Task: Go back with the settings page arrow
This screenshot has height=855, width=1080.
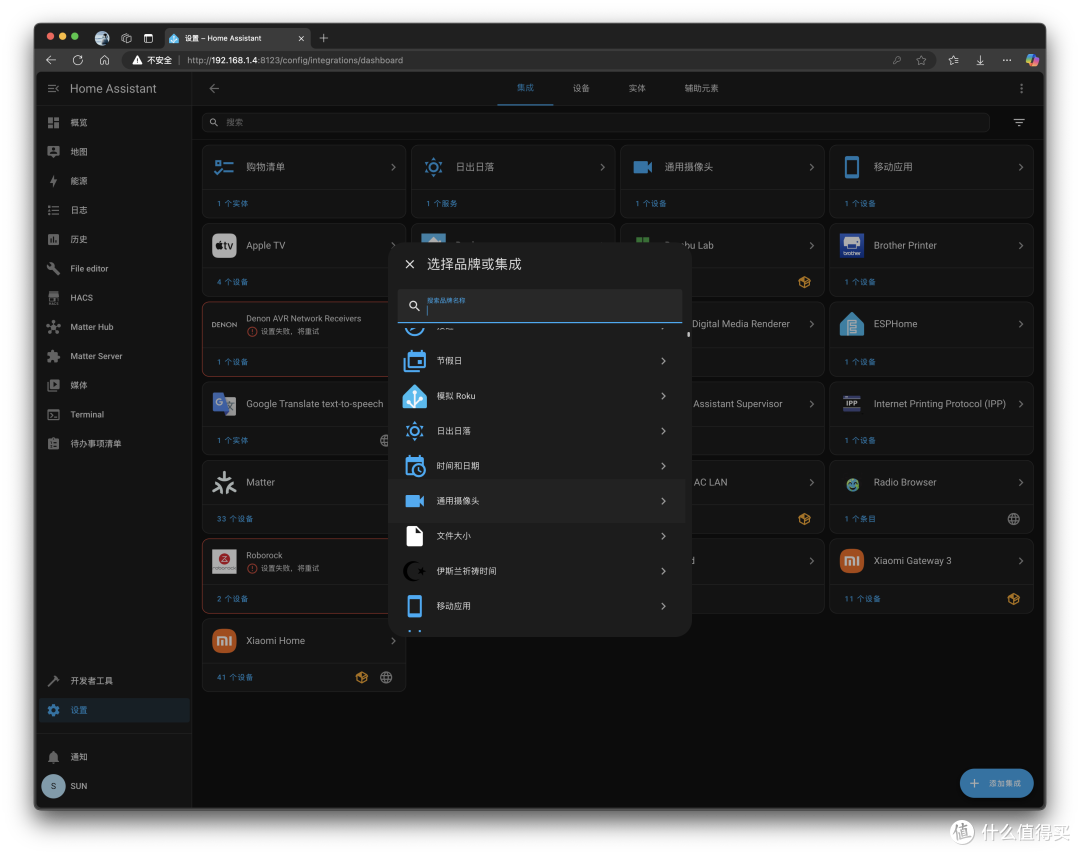Action: tap(214, 88)
